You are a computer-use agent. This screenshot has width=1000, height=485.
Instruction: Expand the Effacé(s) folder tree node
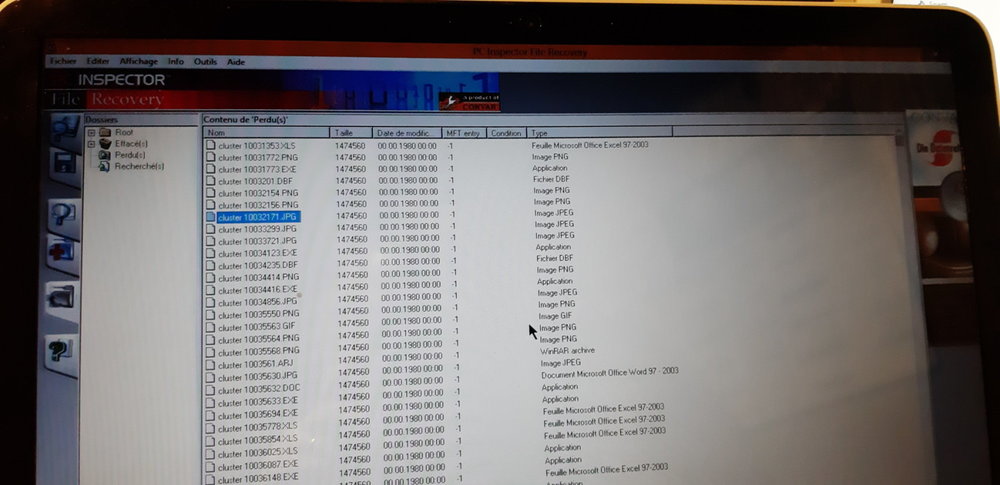91,144
